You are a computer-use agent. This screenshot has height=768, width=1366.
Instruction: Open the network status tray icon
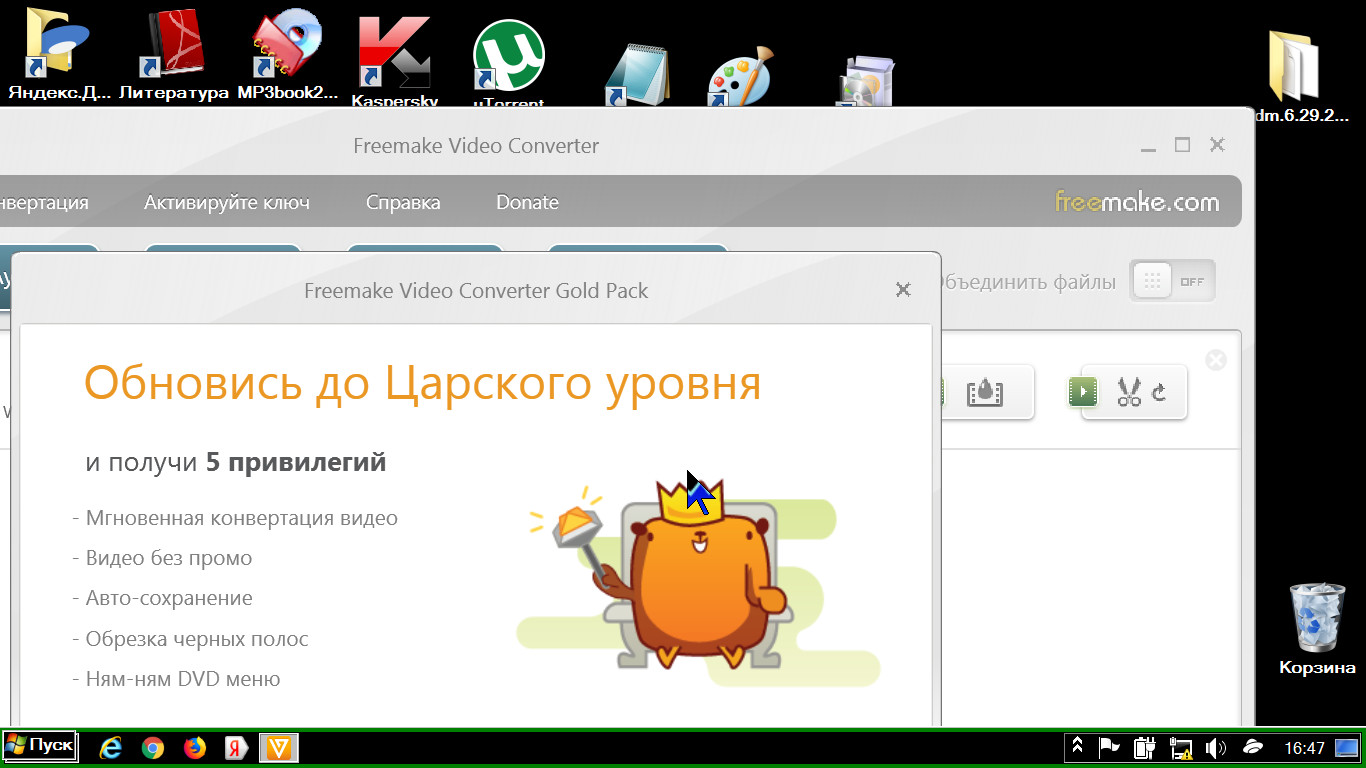pos(1181,747)
